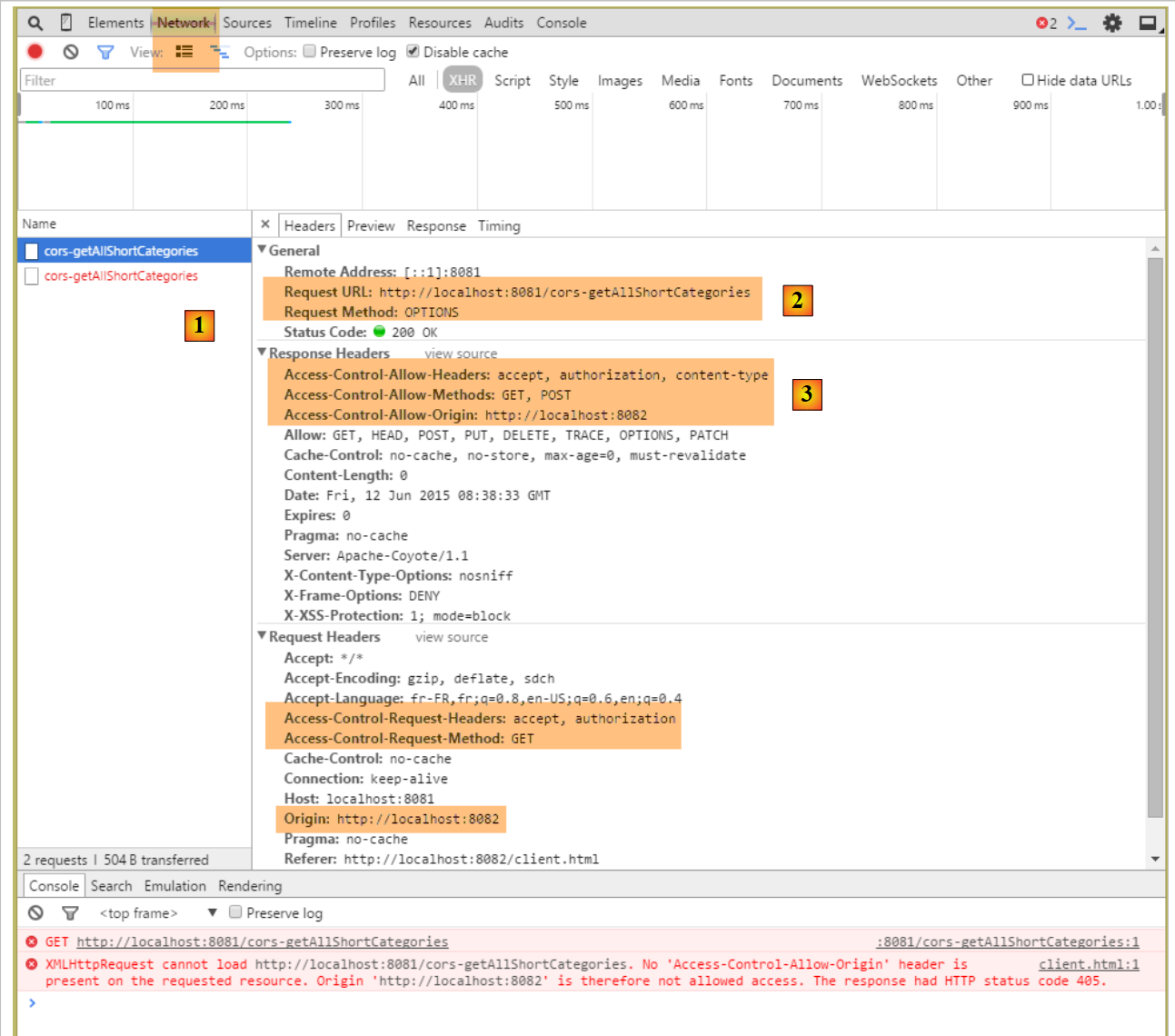Switch to the Sources panel tab
1175x1036 pixels.
point(246,23)
